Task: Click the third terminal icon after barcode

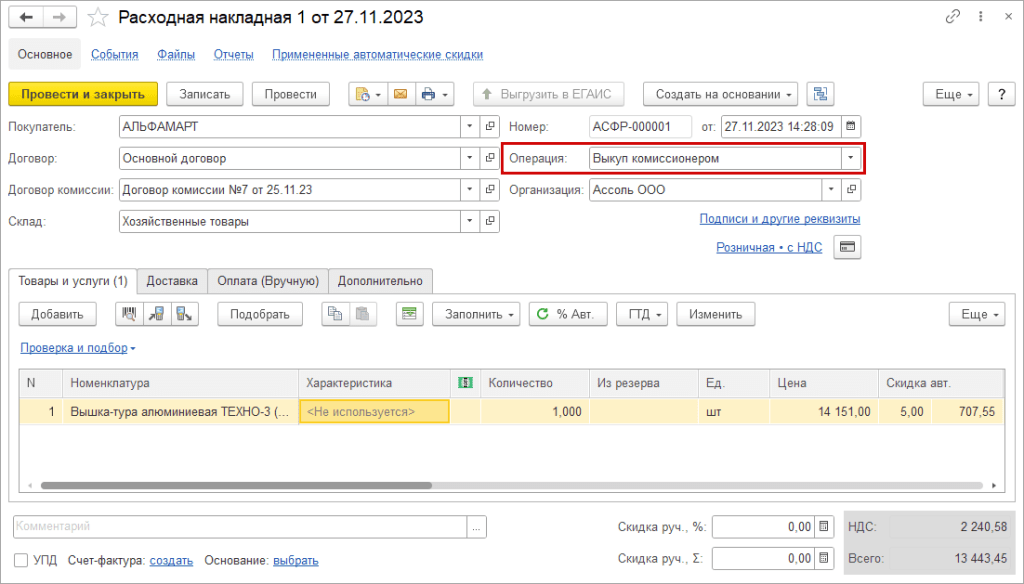Action: [184, 314]
